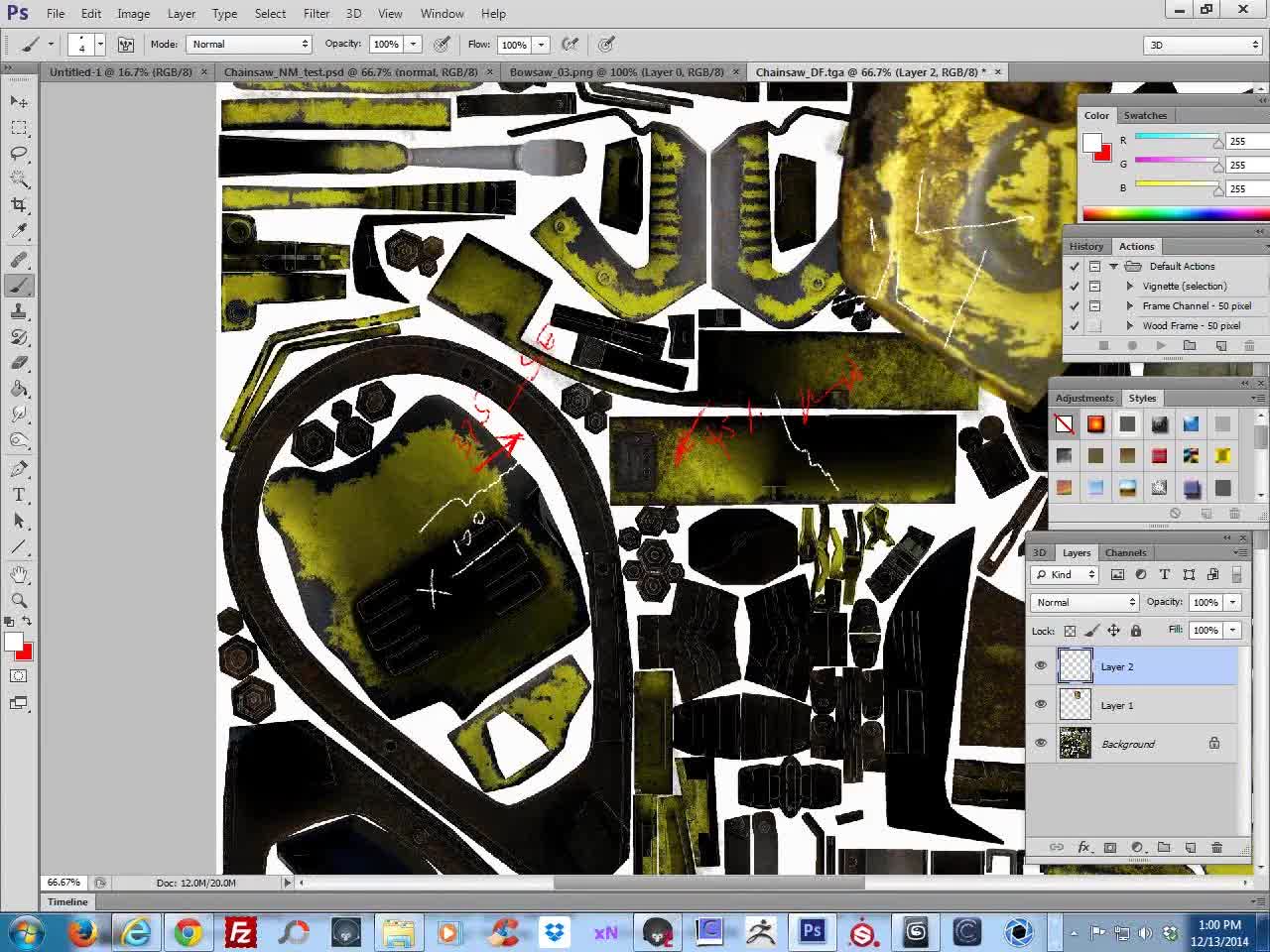Select the Hand tool
Viewport: 1270px width, 952px height.
pos(19,574)
